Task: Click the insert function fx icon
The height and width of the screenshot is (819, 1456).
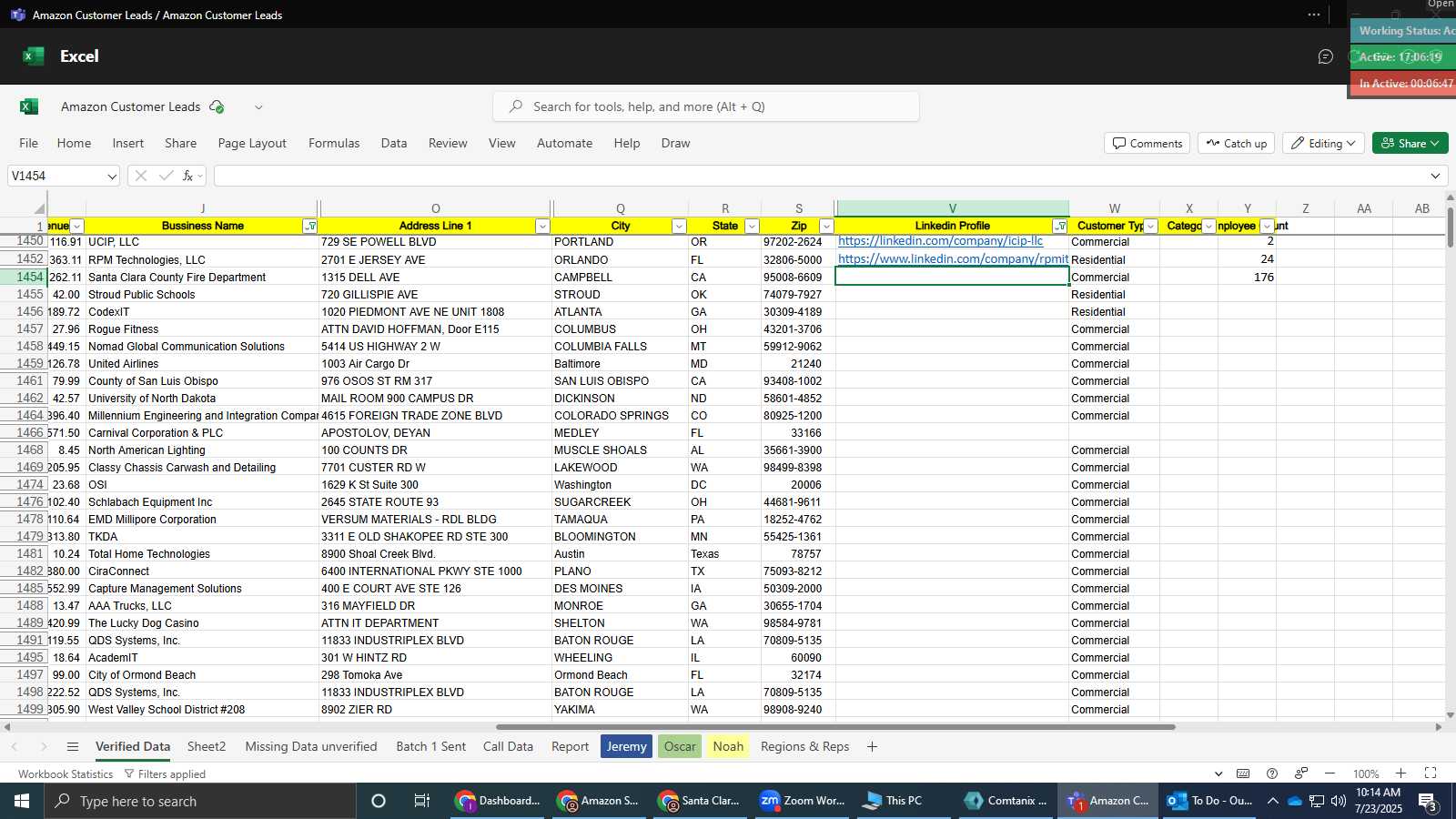Action: pos(187,176)
